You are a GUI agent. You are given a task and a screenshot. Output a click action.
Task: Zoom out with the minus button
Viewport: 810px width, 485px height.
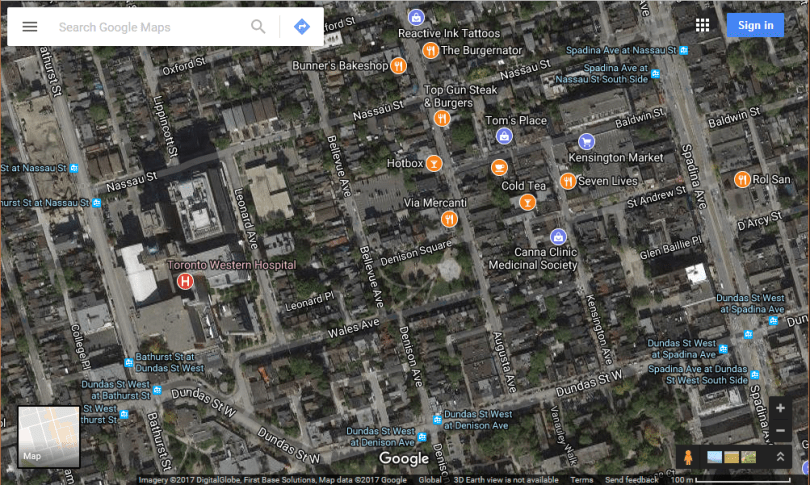click(780, 431)
